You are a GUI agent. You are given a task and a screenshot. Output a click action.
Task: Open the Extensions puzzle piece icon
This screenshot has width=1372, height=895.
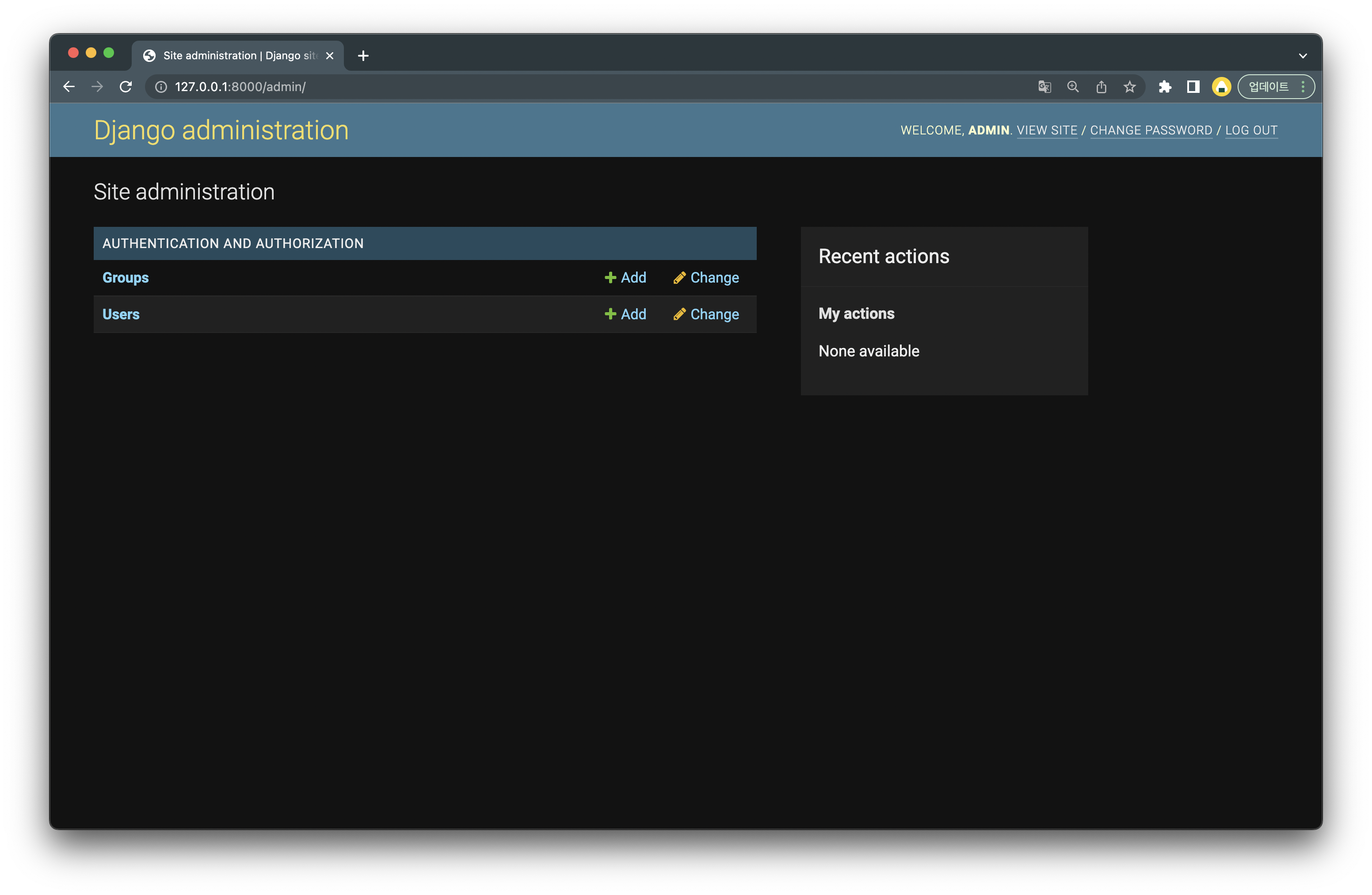coord(1164,87)
